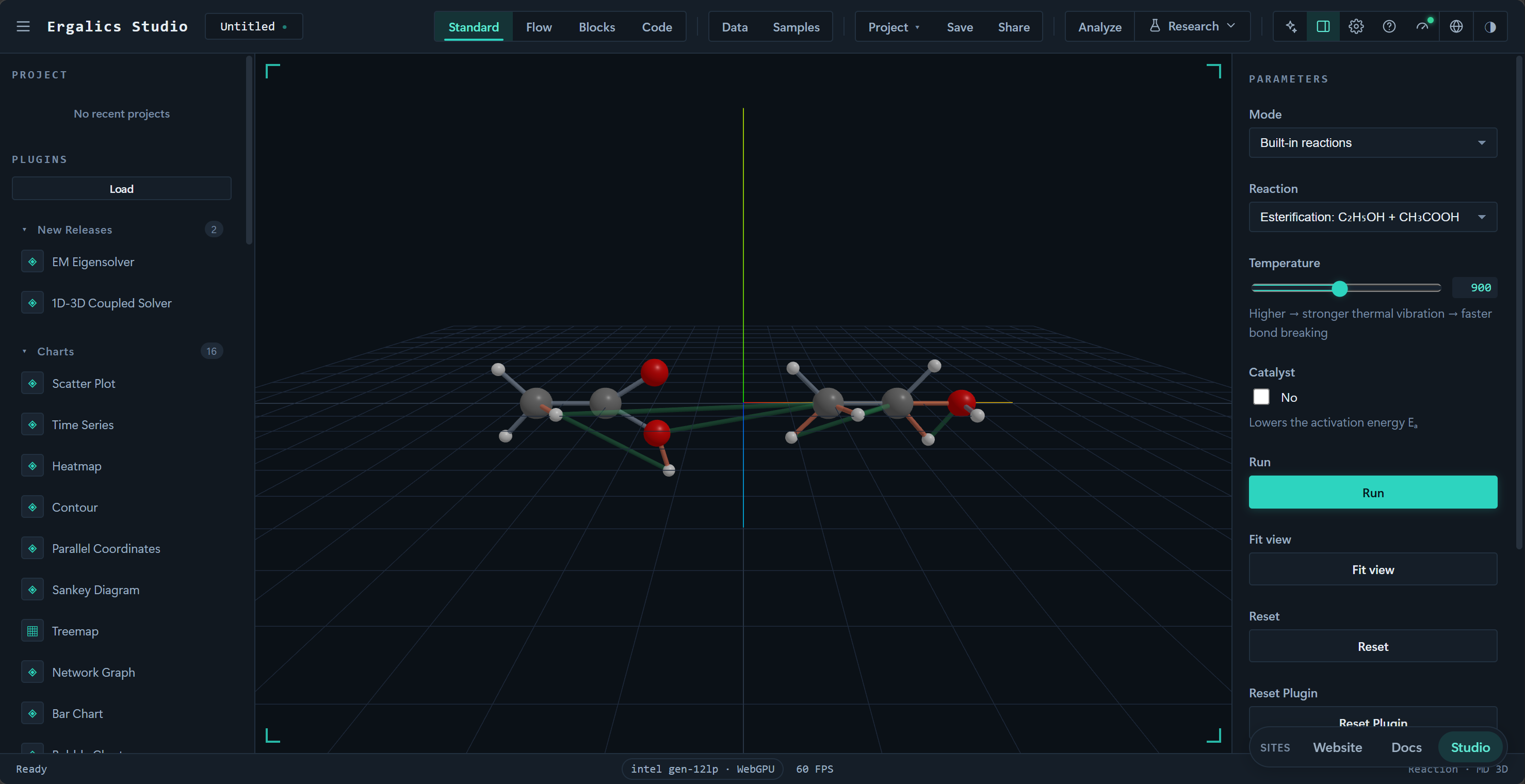Select the Standard tab
Viewport: 1525px width, 784px height.
[x=474, y=27]
